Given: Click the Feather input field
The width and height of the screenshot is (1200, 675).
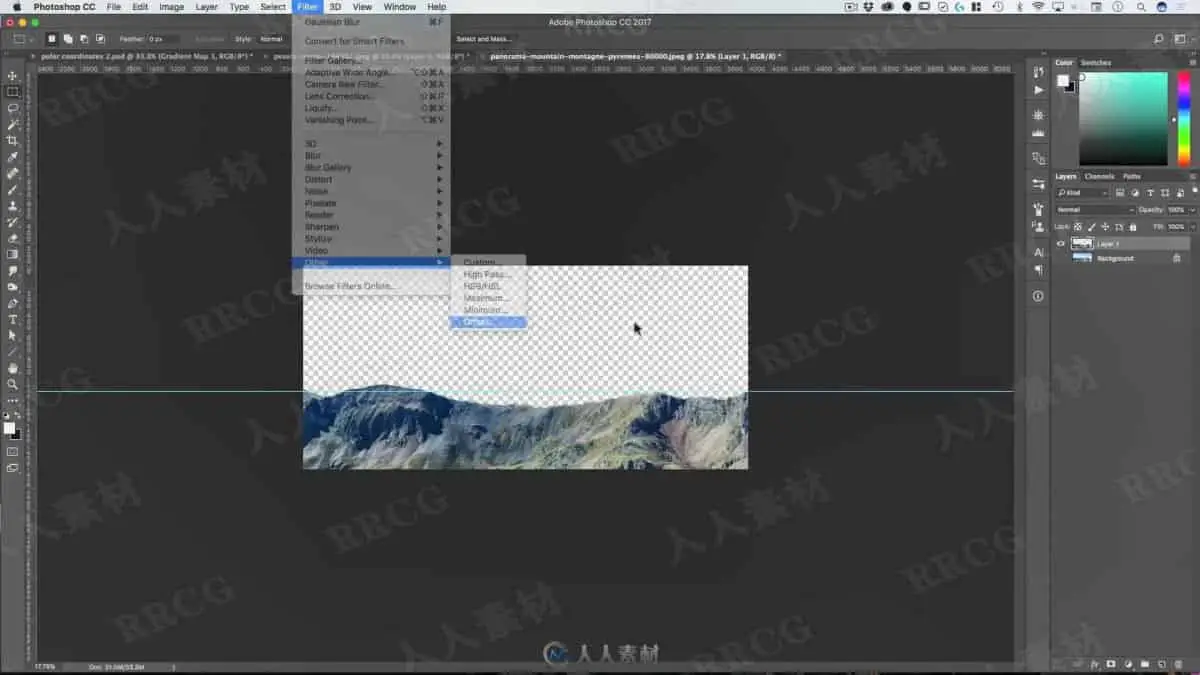Looking at the screenshot, I should [x=164, y=39].
